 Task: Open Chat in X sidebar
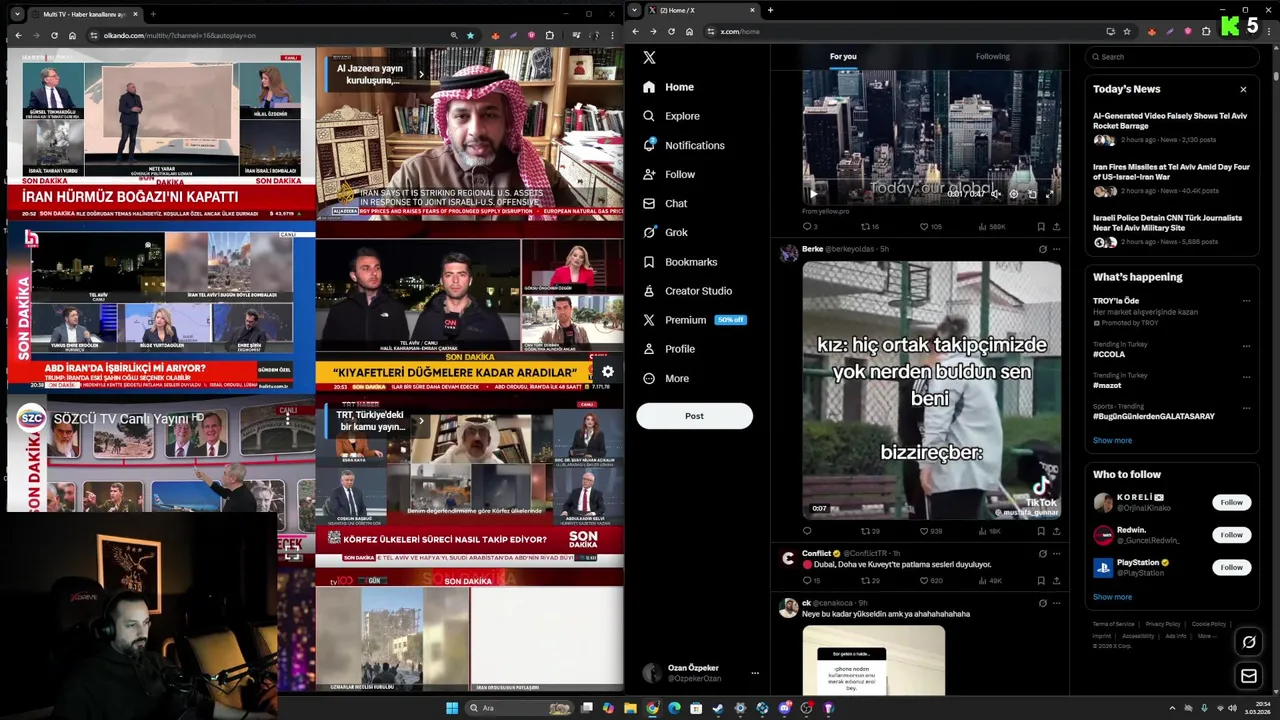coord(666,203)
